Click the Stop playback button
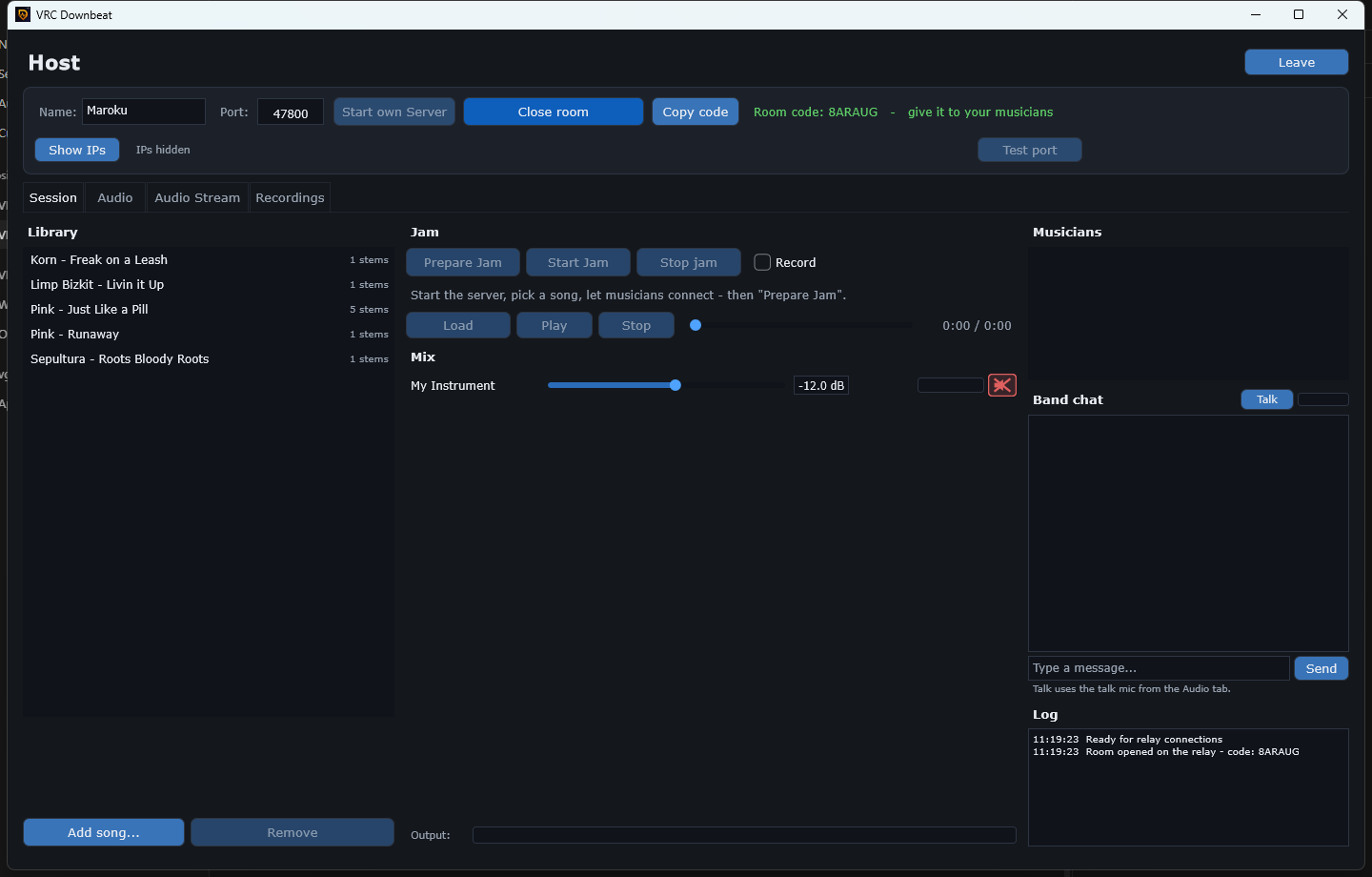The width and height of the screenshot is (1372, 877). coord(636,325)
